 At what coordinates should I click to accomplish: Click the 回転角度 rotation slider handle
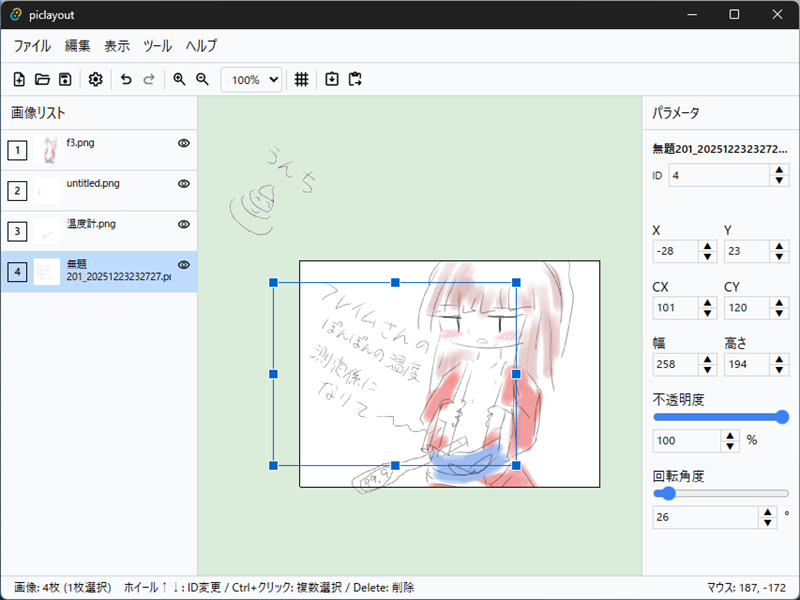(668, 493)
